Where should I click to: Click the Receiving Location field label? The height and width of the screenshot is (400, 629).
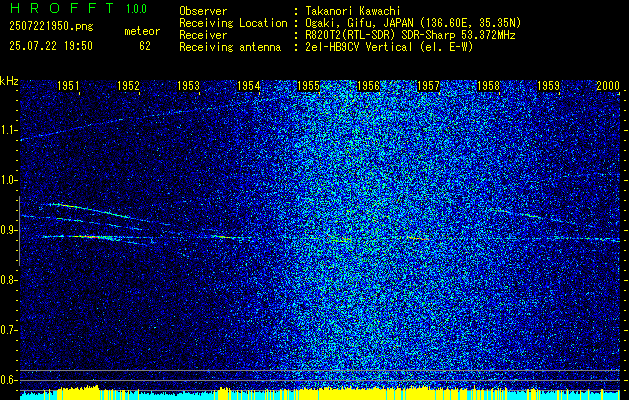[x=233, y=23]
